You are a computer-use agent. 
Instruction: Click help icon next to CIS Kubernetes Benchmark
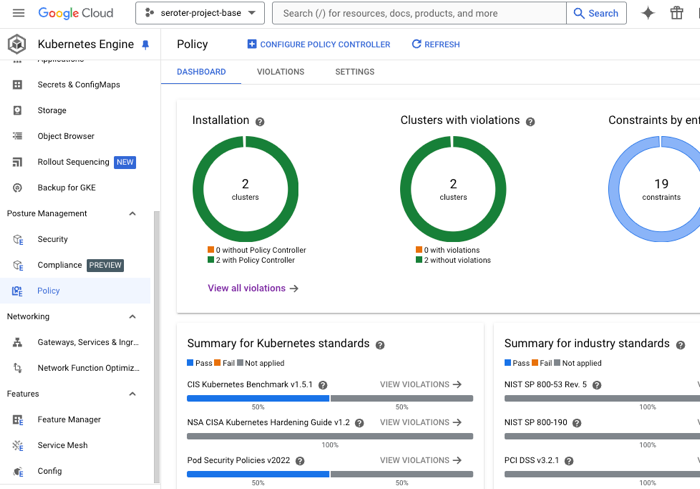[x=323, y=385]
